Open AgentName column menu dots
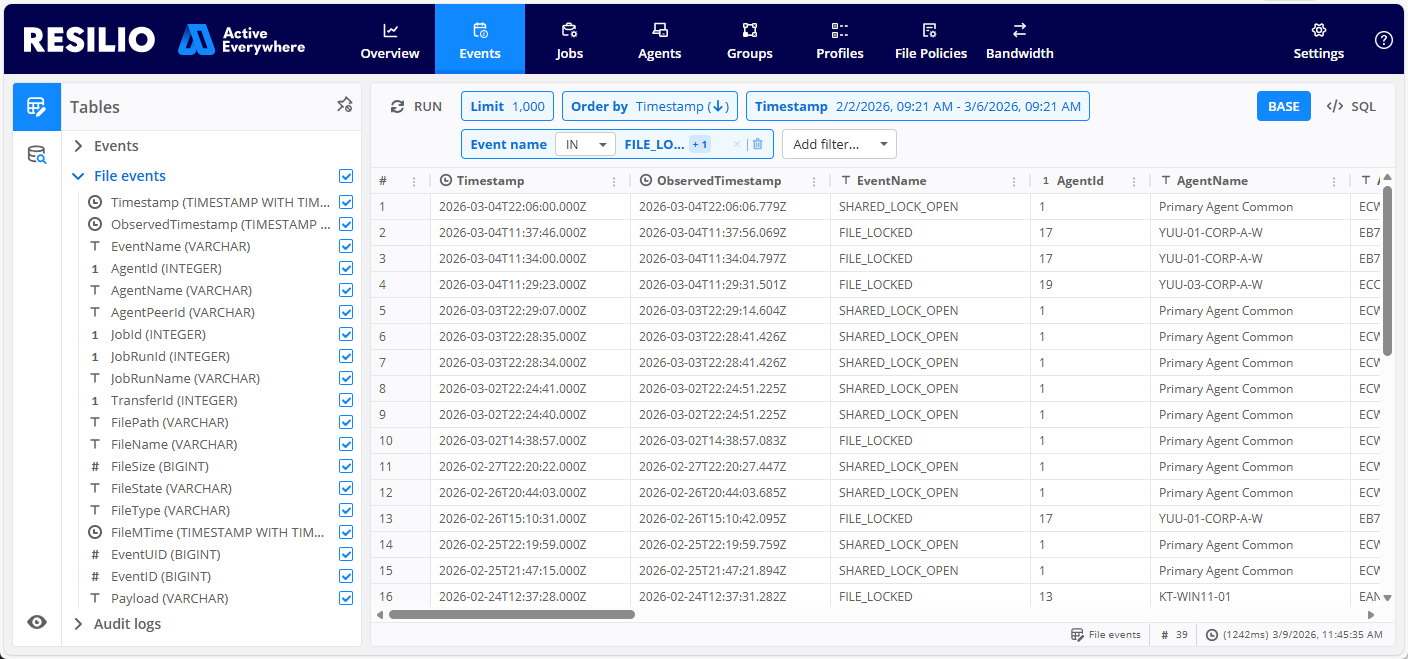Image resolution: width=1408 pixels, height=659 pixels. click(1334, 181)
